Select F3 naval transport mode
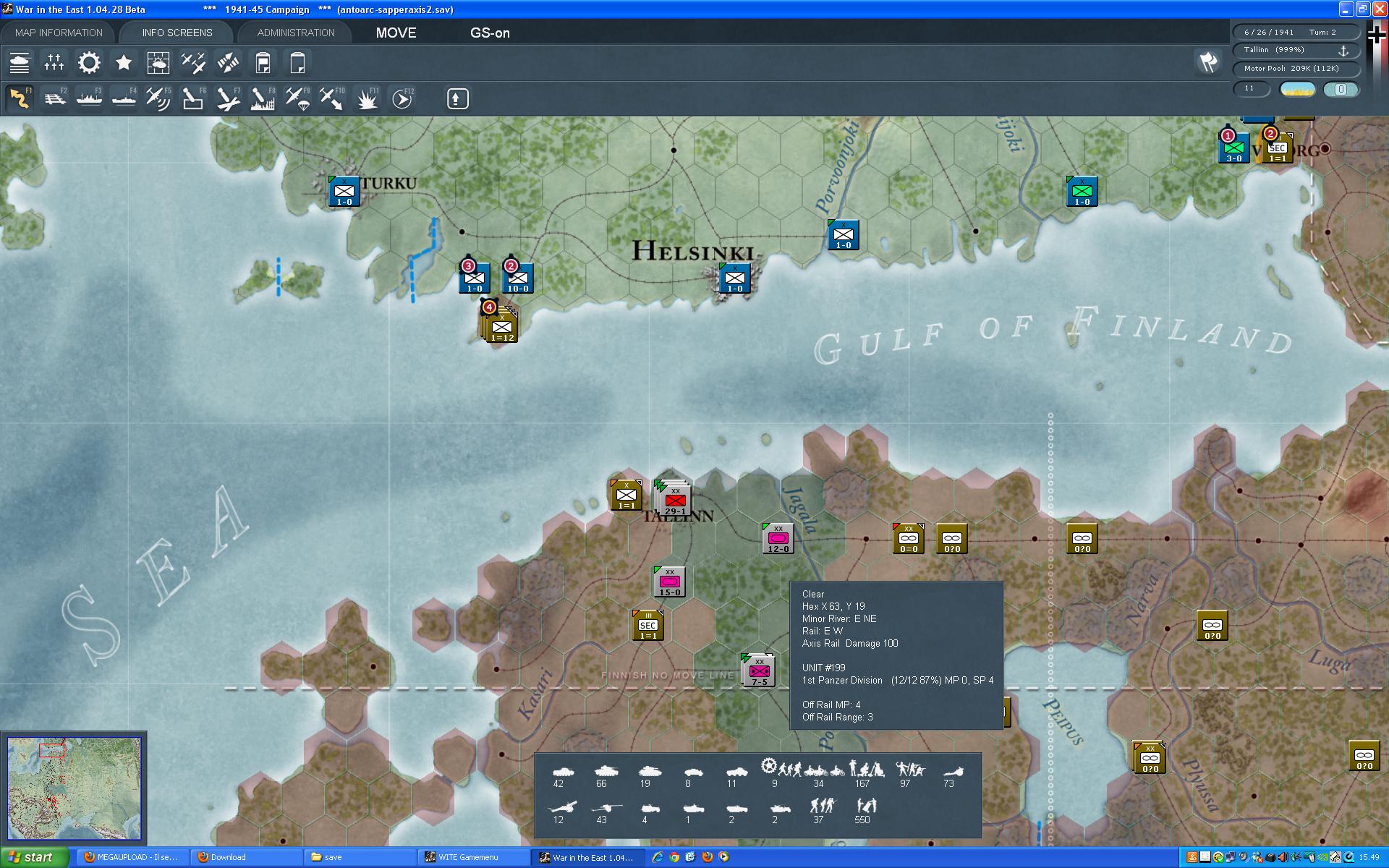The height and width of the screenshot is (868, 1389). tap(89, 98)
